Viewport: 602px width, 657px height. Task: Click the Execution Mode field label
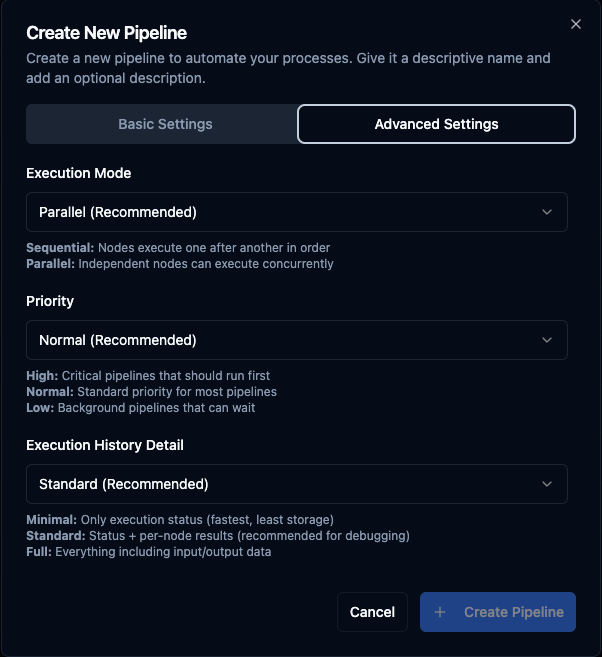[x=79, y=173]
